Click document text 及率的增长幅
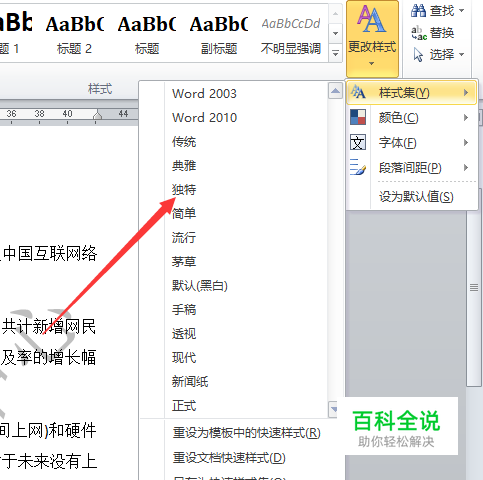483x480 pixels. pos(48,357)
